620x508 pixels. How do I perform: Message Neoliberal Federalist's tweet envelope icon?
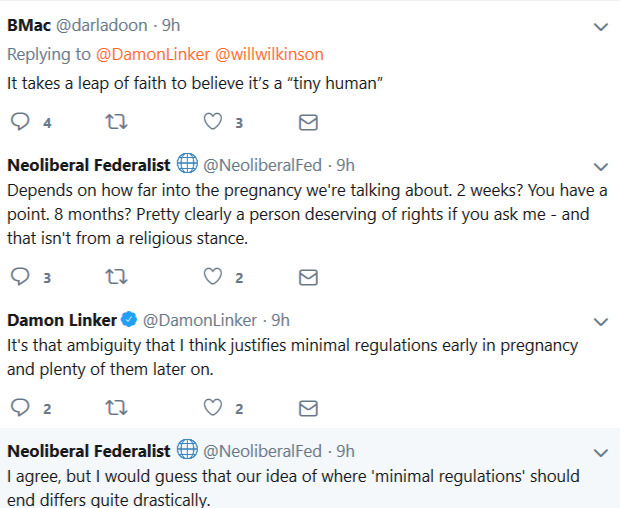click(x=309, y=277)
